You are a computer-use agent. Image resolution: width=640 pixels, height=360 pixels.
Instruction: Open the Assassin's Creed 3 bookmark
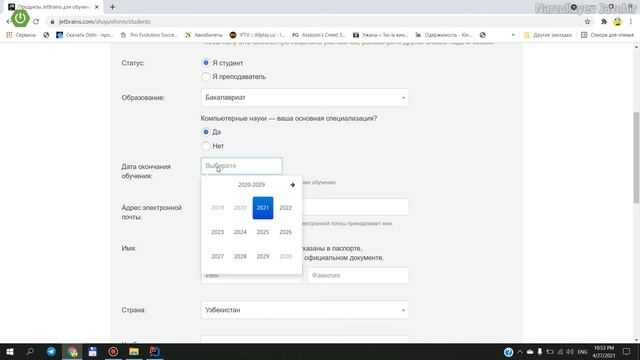[319, 35]
